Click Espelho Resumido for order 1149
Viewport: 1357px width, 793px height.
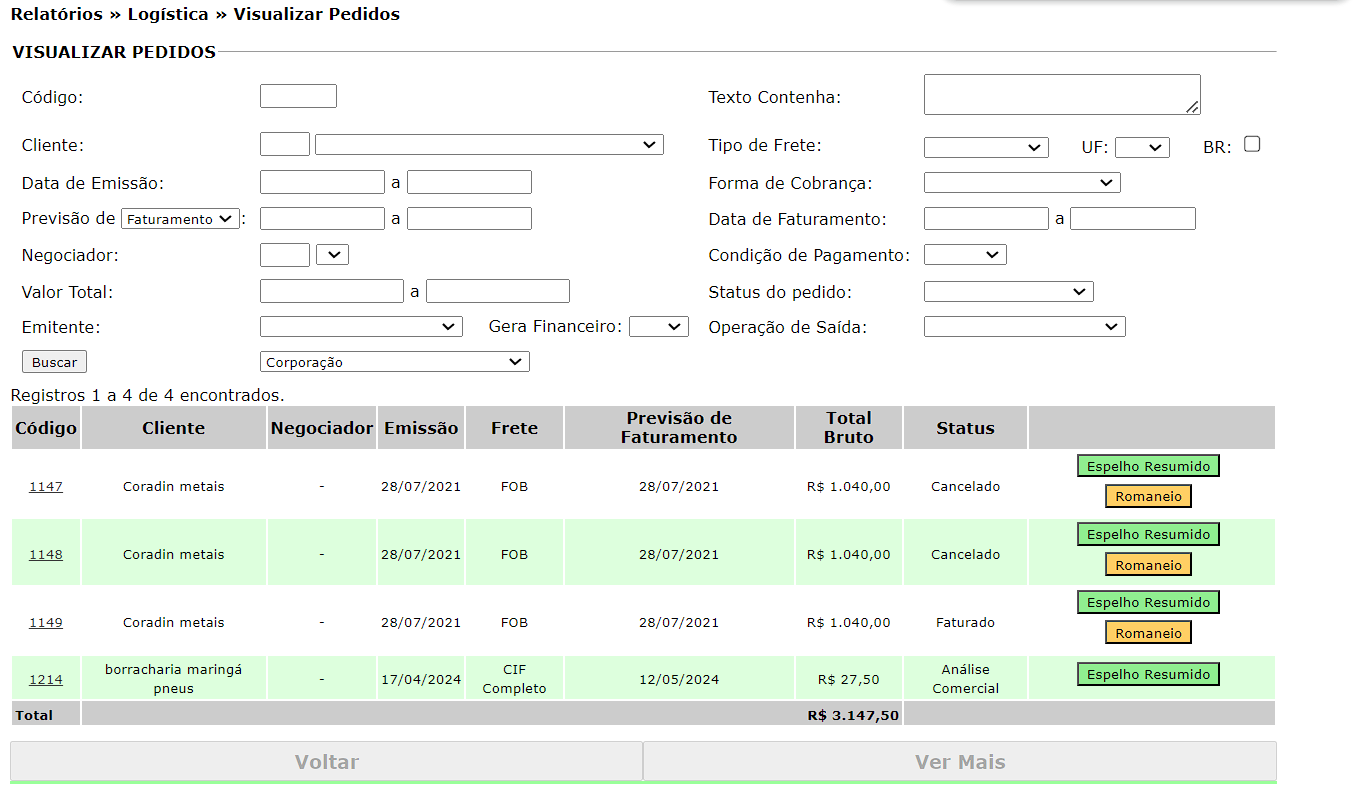(x=1148, y=602)
